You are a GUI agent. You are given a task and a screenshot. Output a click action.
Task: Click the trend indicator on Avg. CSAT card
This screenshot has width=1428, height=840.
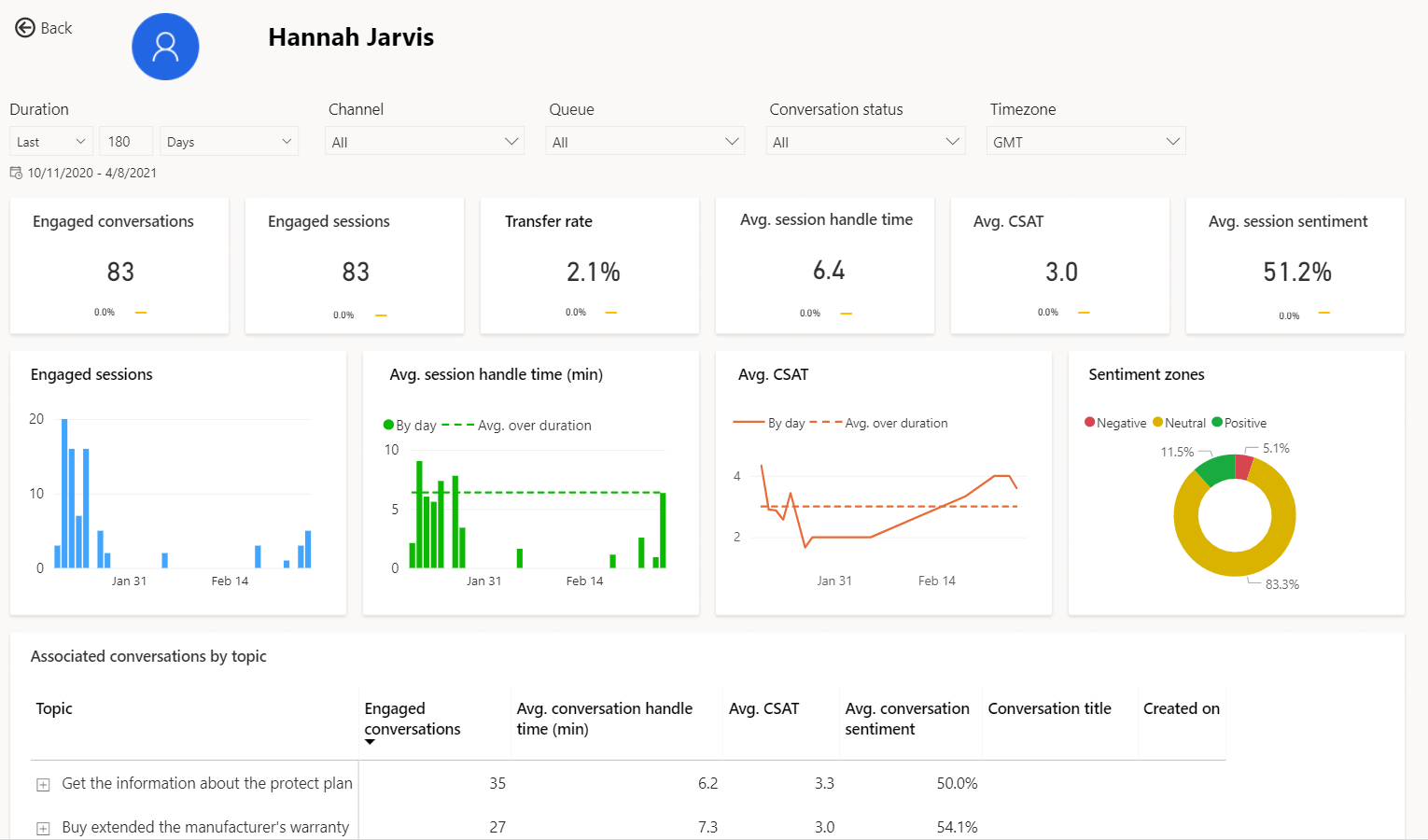tap(1083, 312)
